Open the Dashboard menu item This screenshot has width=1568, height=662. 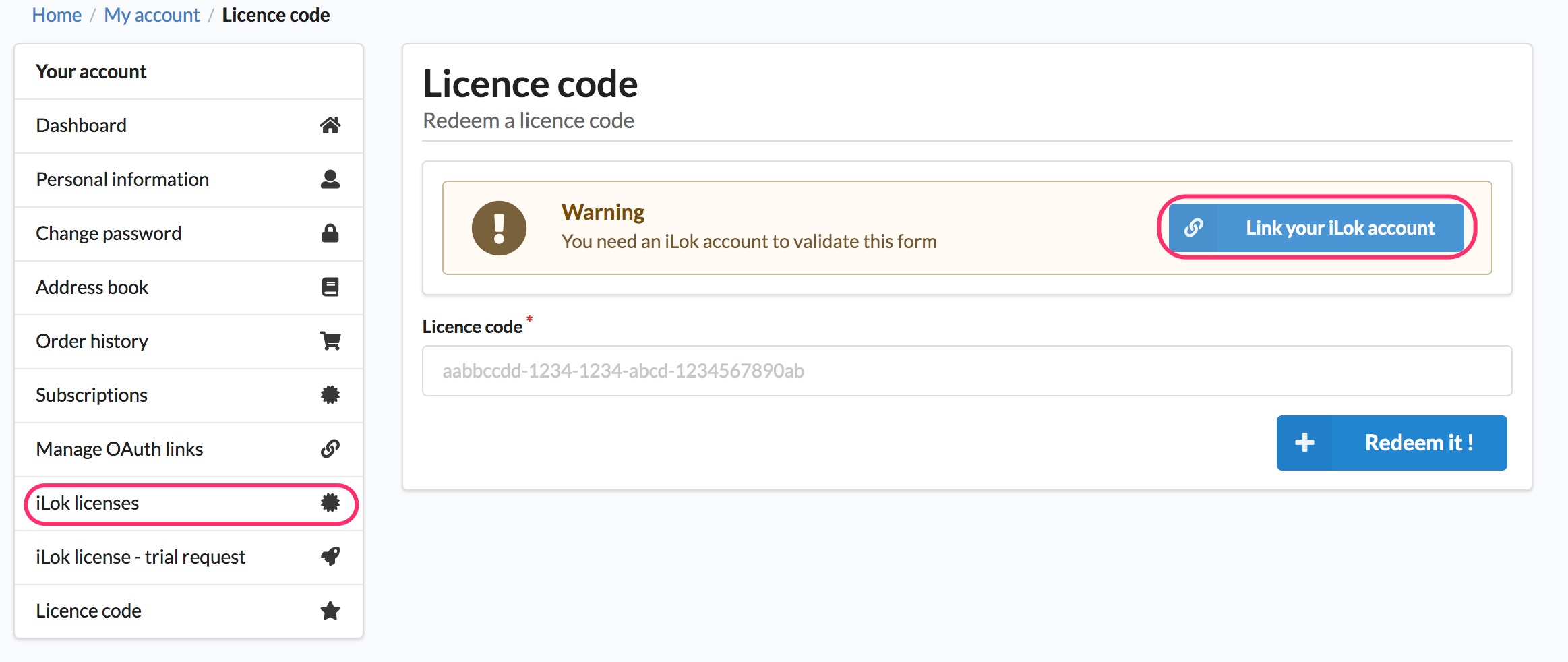point(82,125)
